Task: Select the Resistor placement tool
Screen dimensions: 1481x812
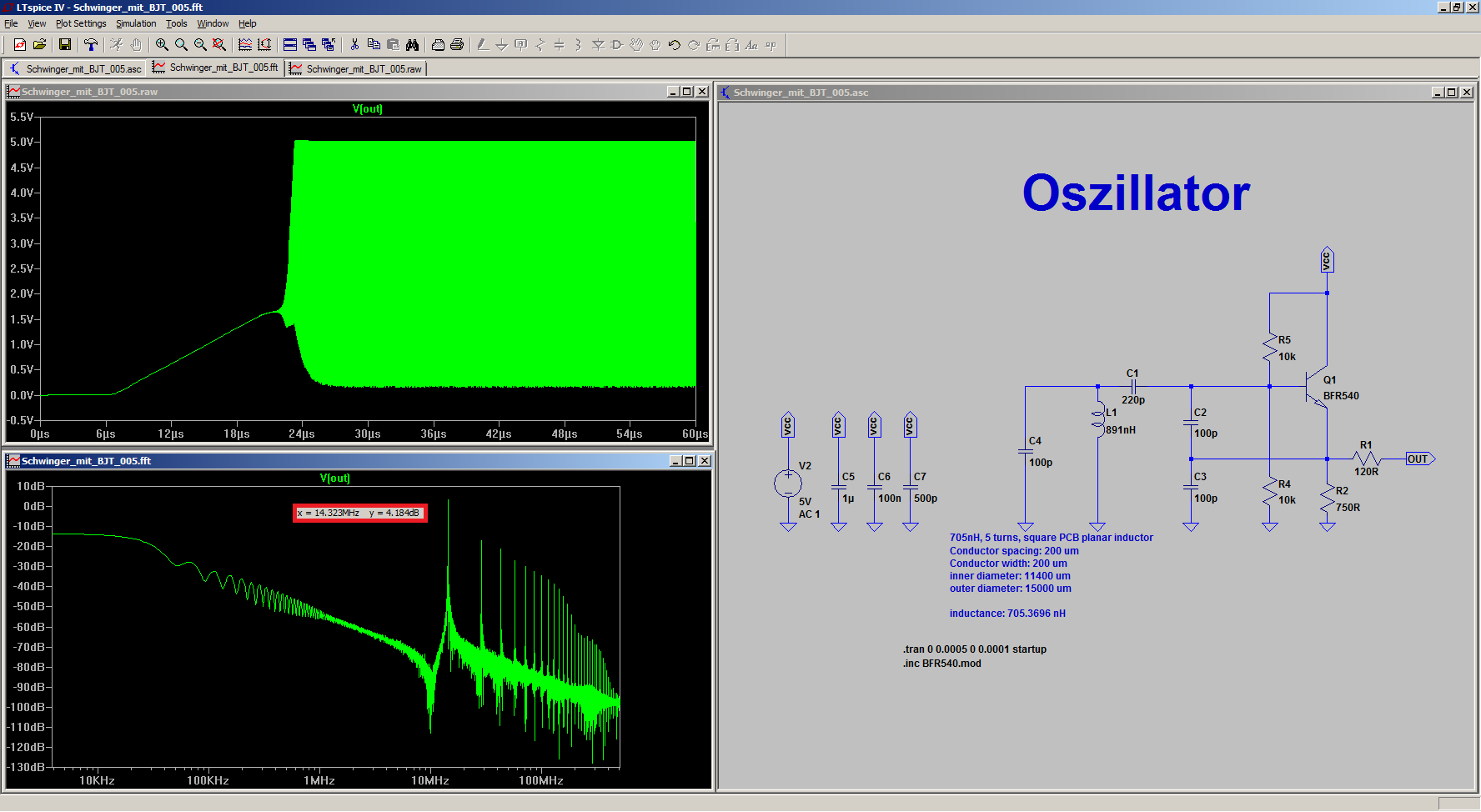Action: click(540, 45)
